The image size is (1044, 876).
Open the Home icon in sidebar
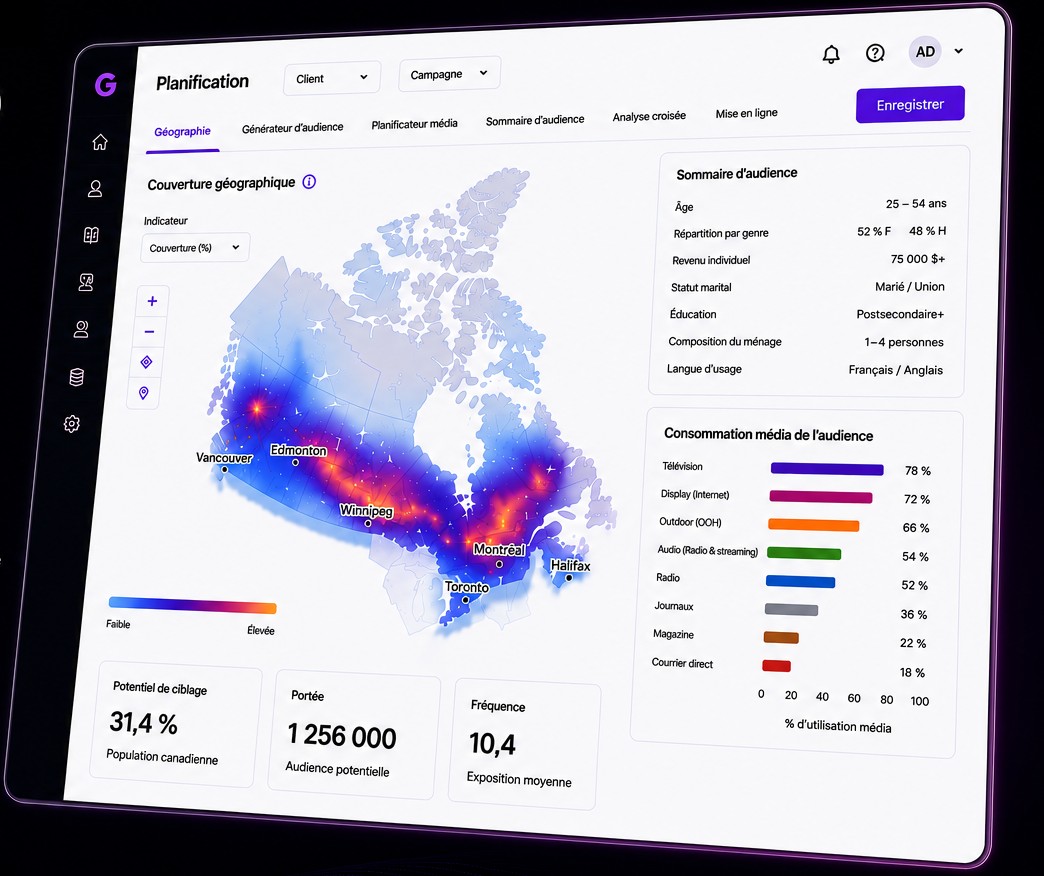click(100, 142)
